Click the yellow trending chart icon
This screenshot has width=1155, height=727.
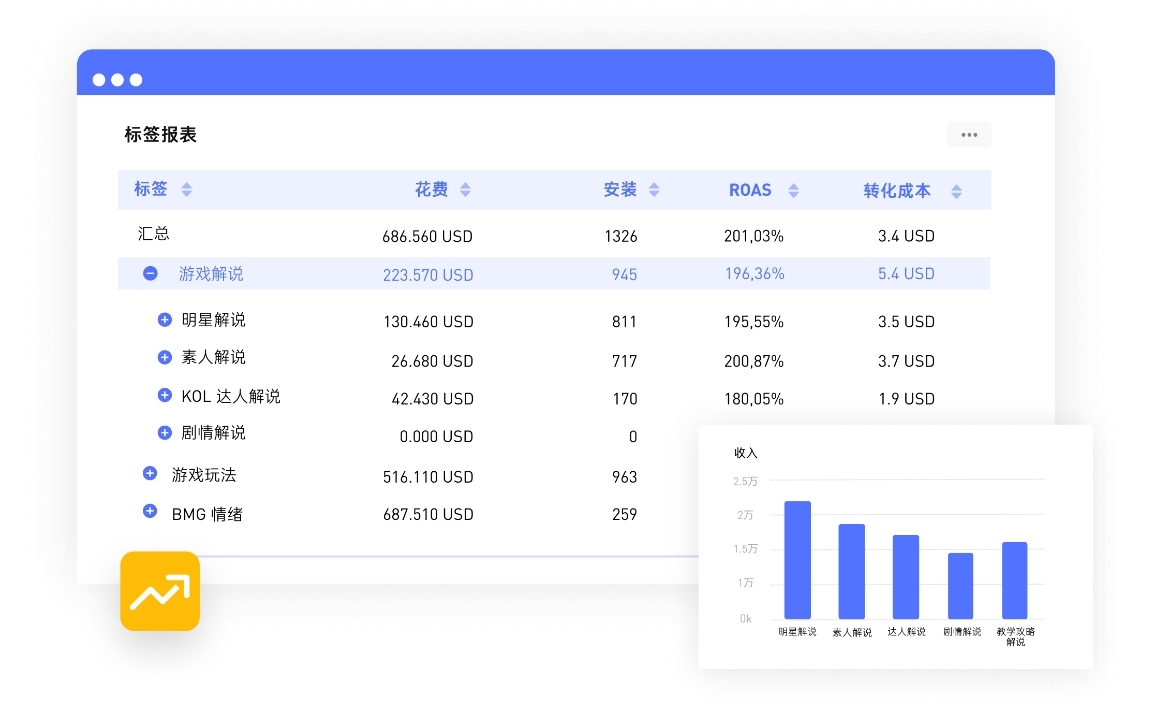pyautogui.click(x=159, y=591)
